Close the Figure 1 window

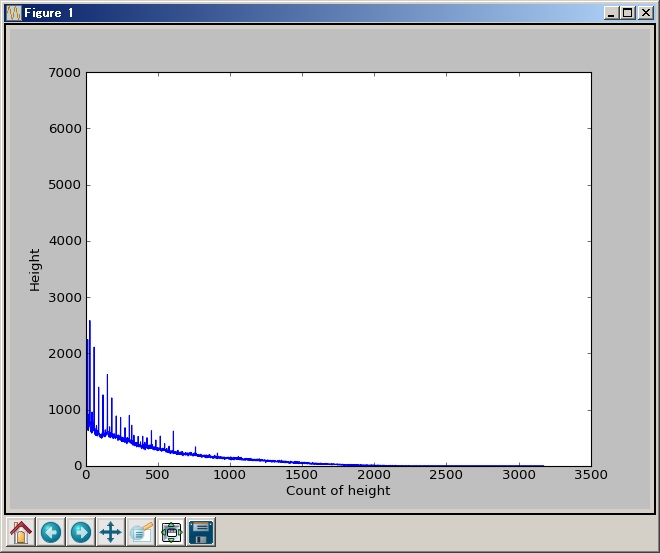[x=645, y=13]
